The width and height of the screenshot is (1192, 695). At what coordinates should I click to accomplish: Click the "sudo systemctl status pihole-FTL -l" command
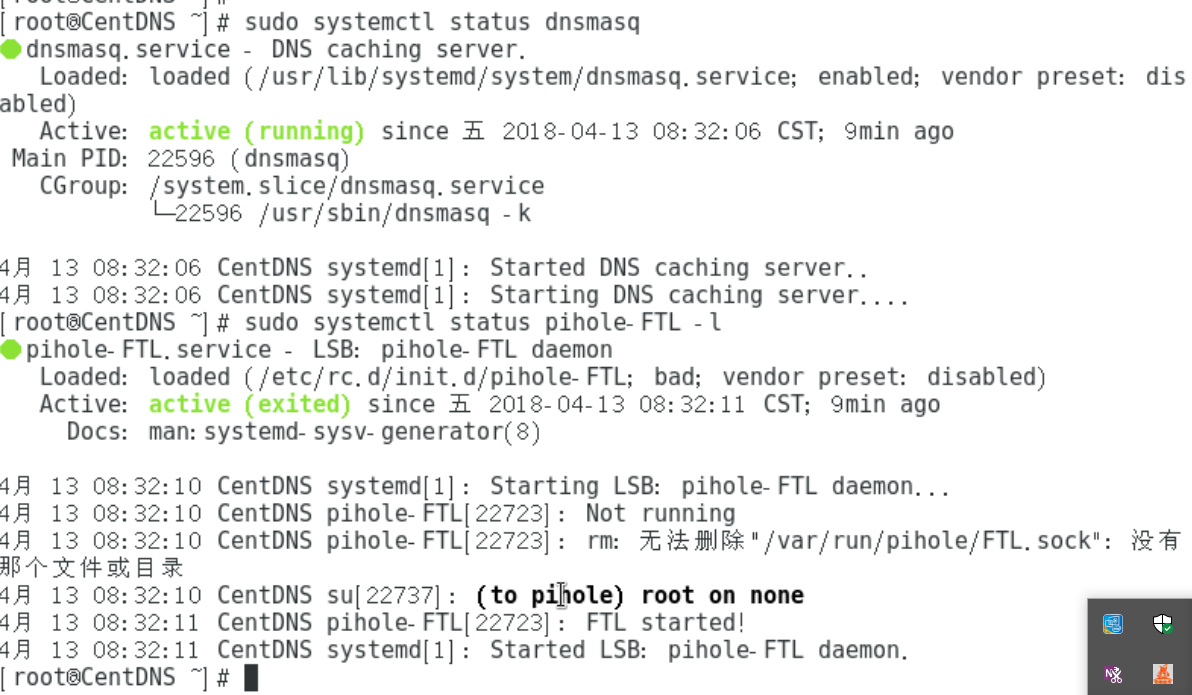click(483, 322)
